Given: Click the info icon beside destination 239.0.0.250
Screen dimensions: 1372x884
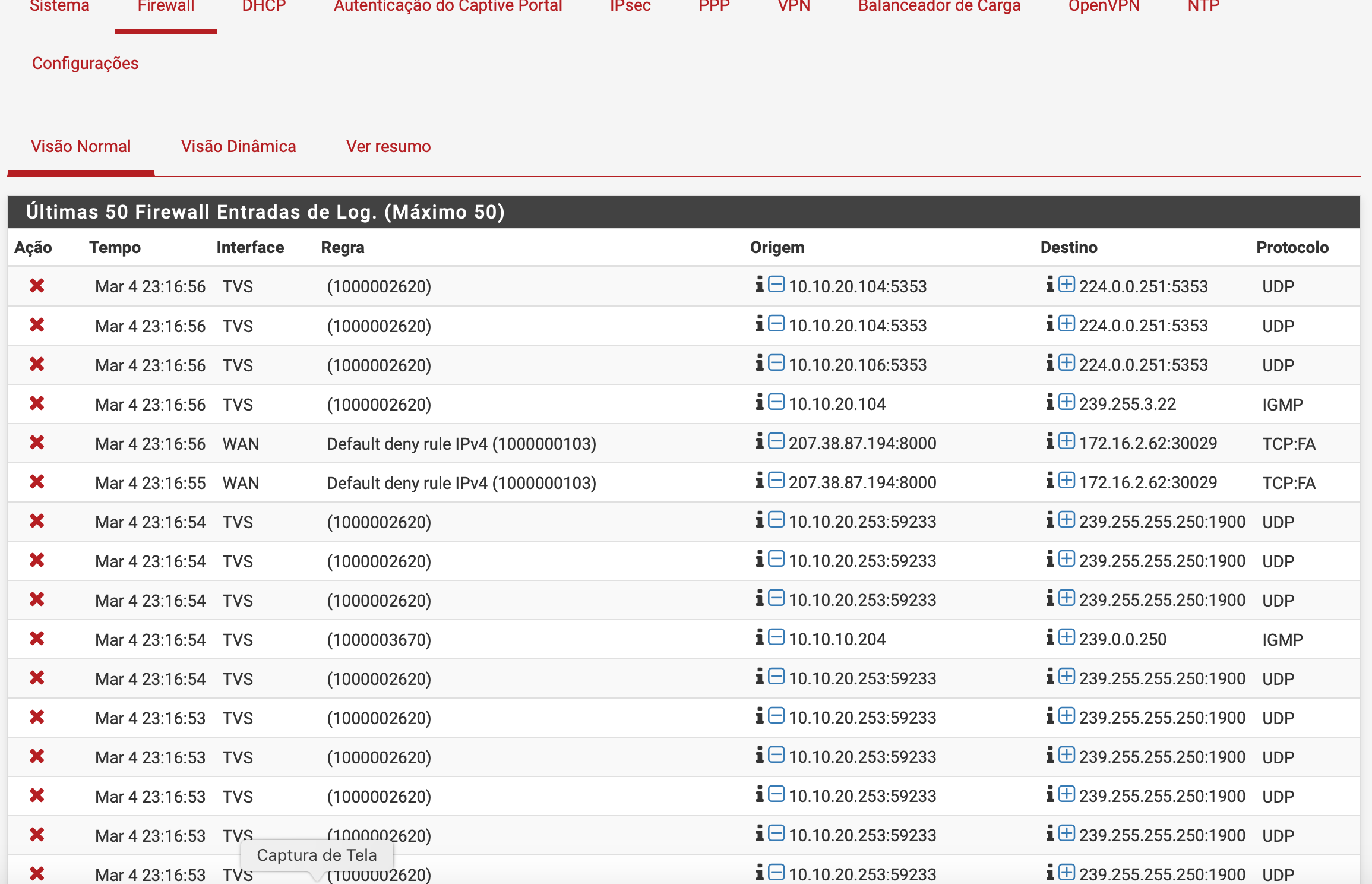Looking at the screenshot, I should pos(1049,637).
